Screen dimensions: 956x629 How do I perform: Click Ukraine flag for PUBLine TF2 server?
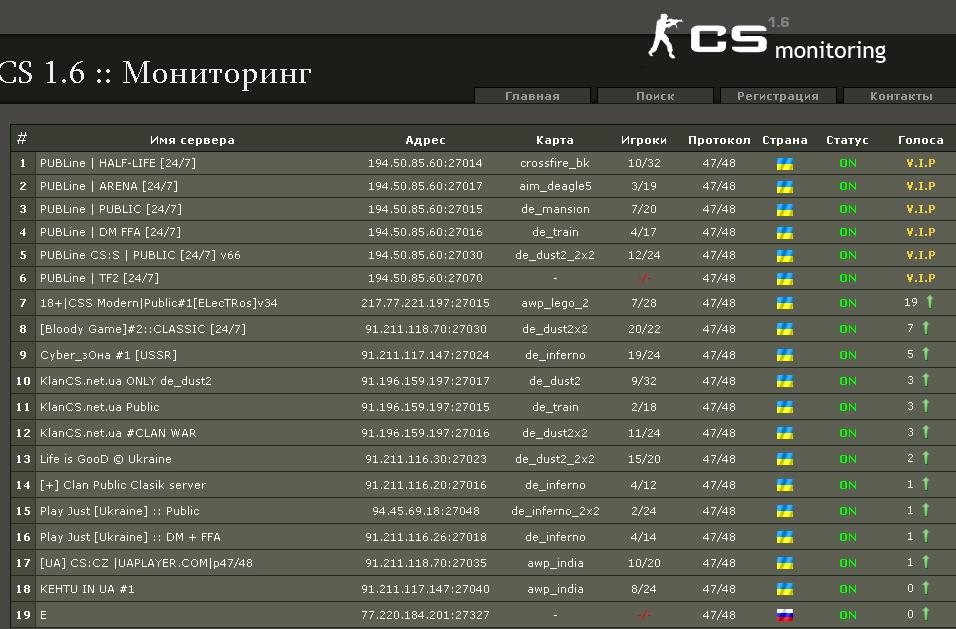click(x=785, y=279)
